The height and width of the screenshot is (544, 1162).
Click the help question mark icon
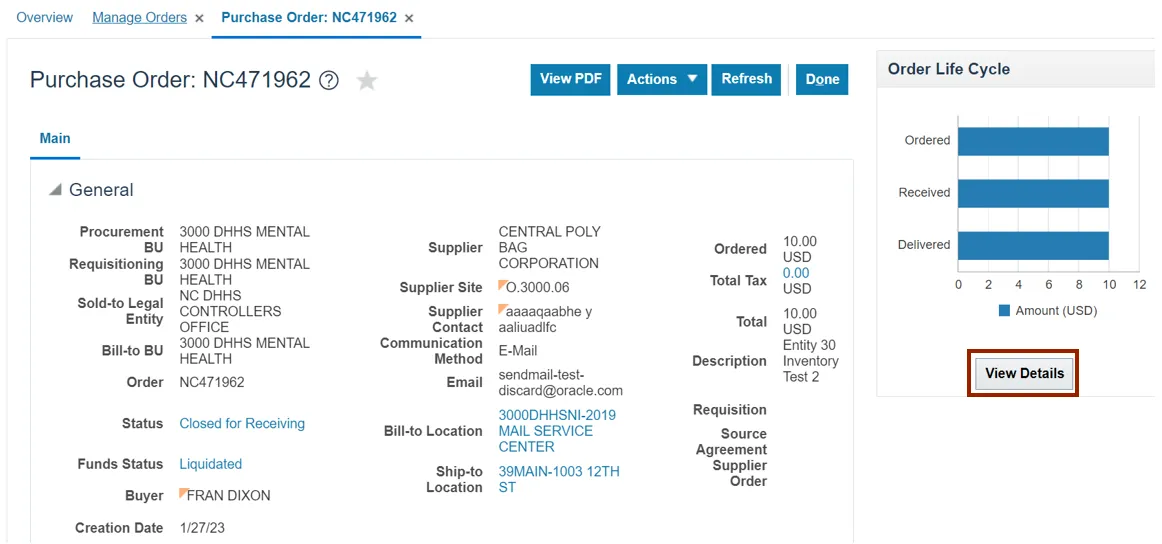(x=328, y=81)
